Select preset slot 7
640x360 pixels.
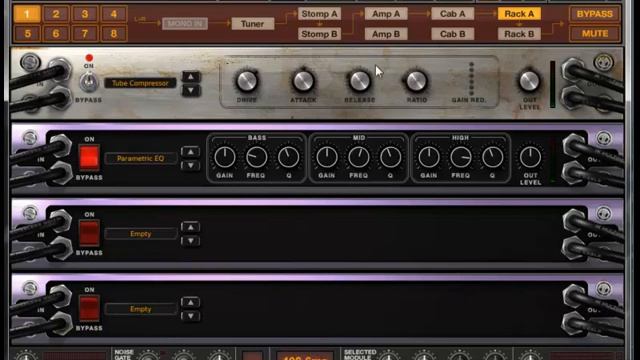point(85,33)
